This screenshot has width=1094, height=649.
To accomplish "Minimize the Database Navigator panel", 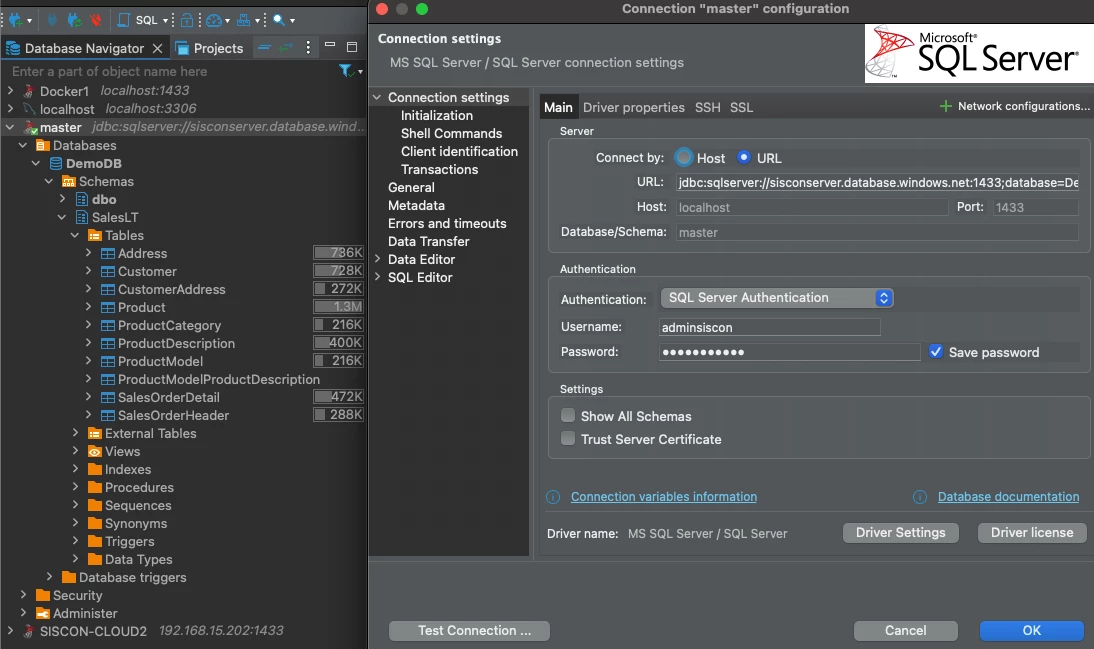I will tap(330, 45).
